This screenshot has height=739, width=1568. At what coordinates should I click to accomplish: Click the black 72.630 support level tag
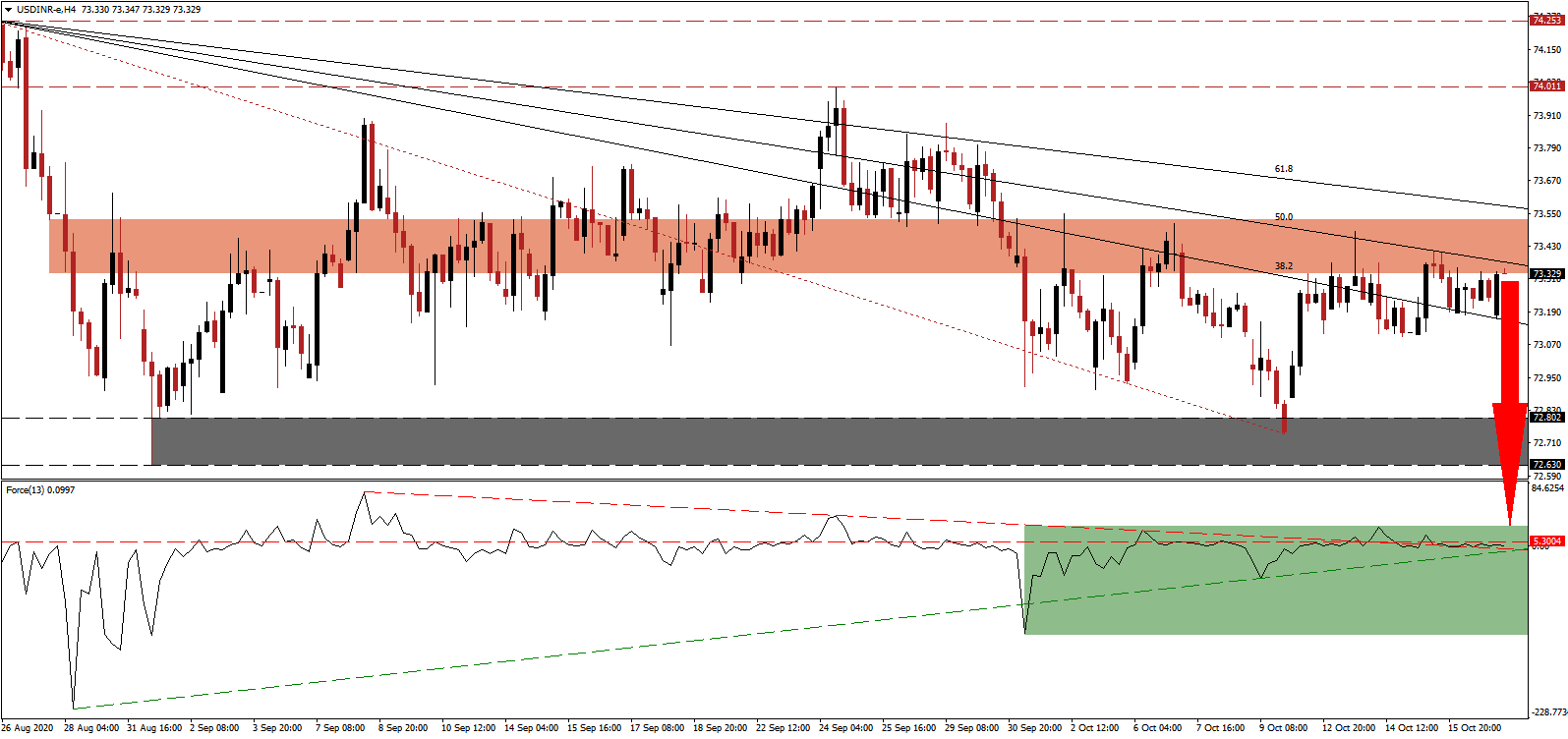1546,465
